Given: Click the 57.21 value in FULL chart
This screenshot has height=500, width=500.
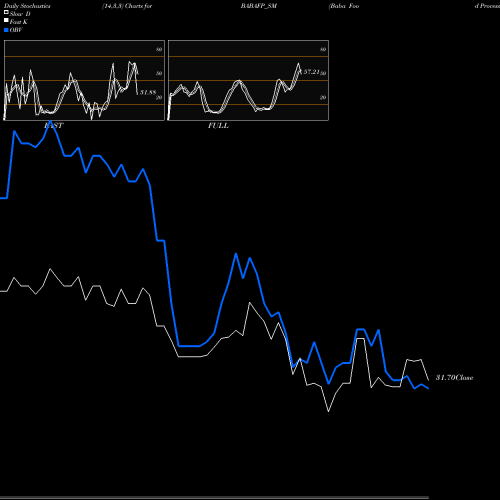Looking at the screenshot, I should [311, 72].
